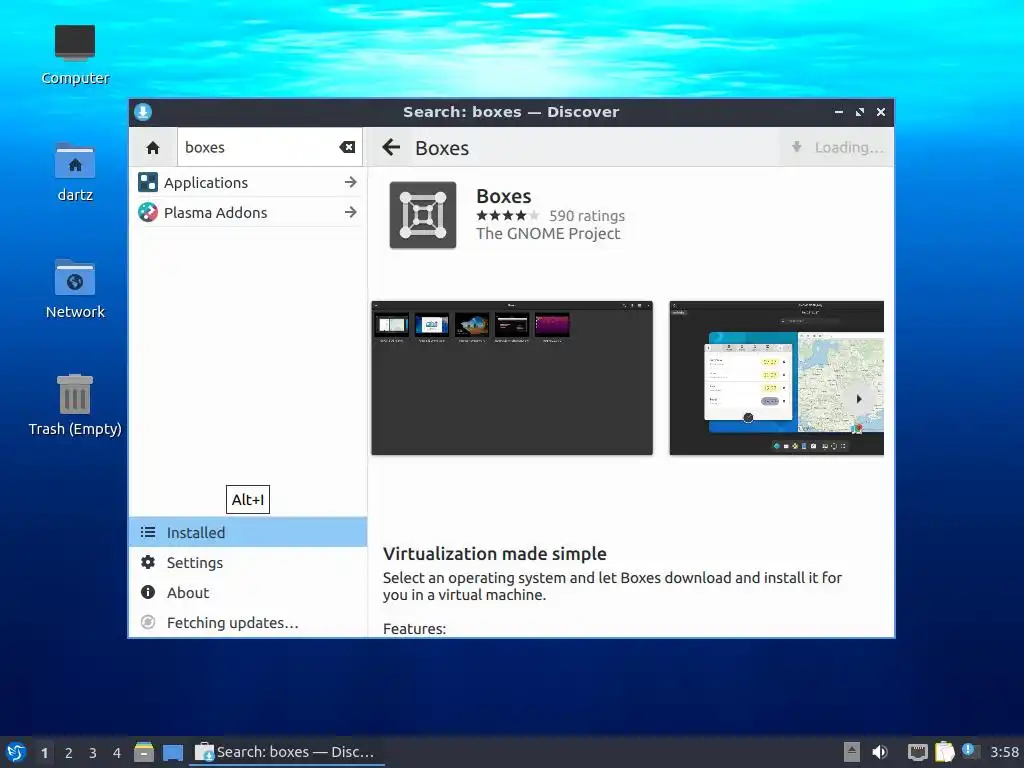Screen dimensions: 1024x768
Task: Open the volume control tray icon
Action: tap(880, 752)
